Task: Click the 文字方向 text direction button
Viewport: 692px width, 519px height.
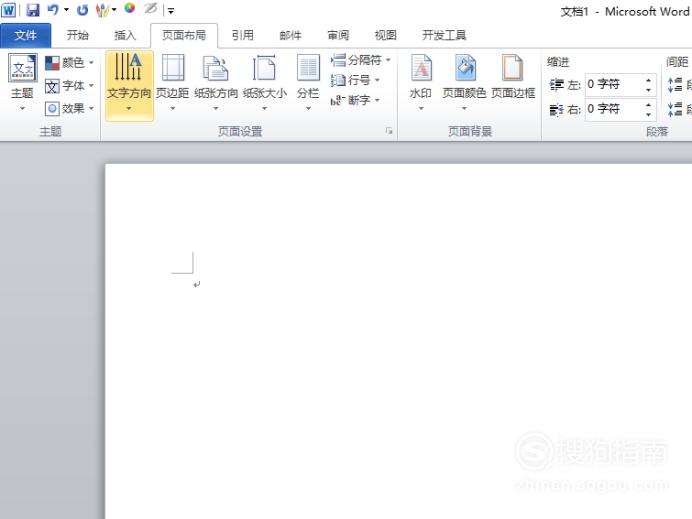Action: coord(129,85)
